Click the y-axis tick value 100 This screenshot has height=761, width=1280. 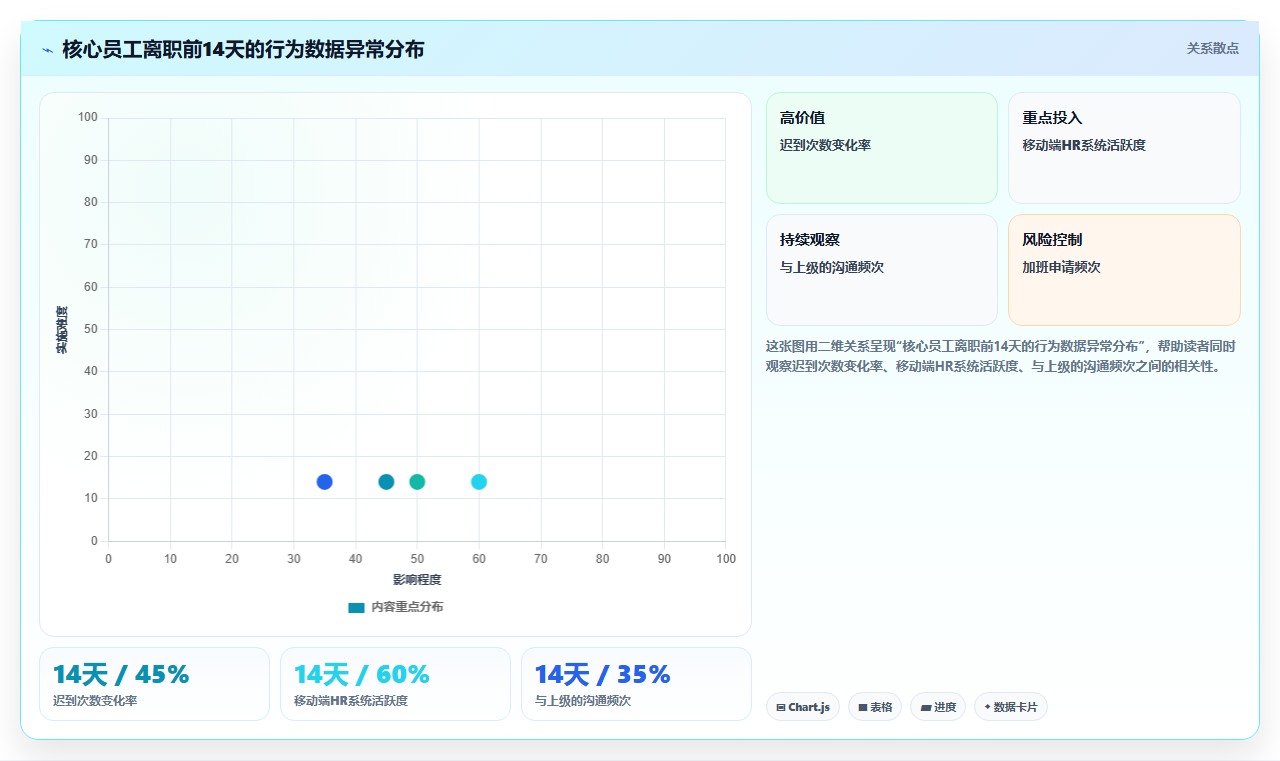88,118
